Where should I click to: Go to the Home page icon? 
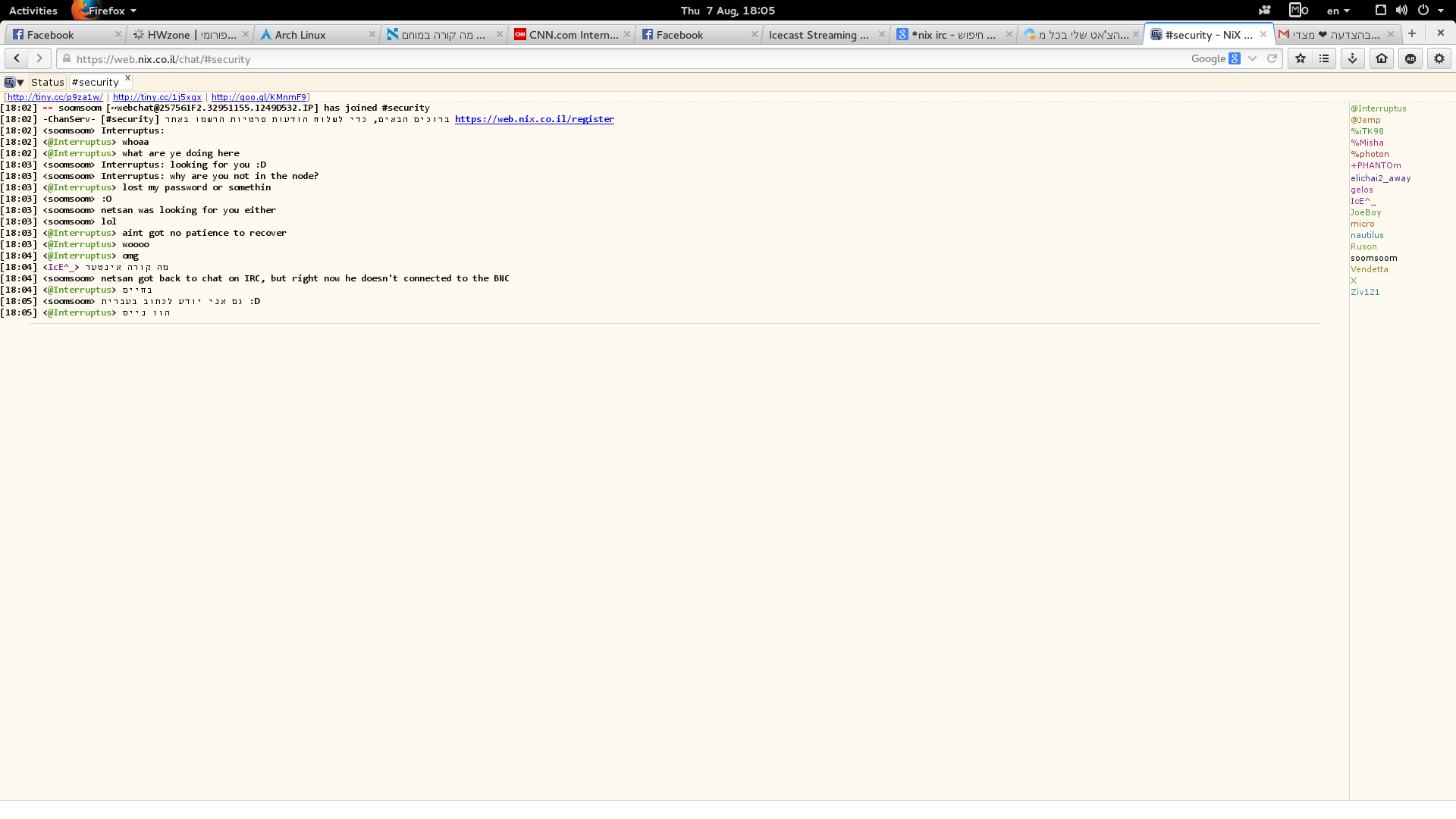click(1382, 58)
